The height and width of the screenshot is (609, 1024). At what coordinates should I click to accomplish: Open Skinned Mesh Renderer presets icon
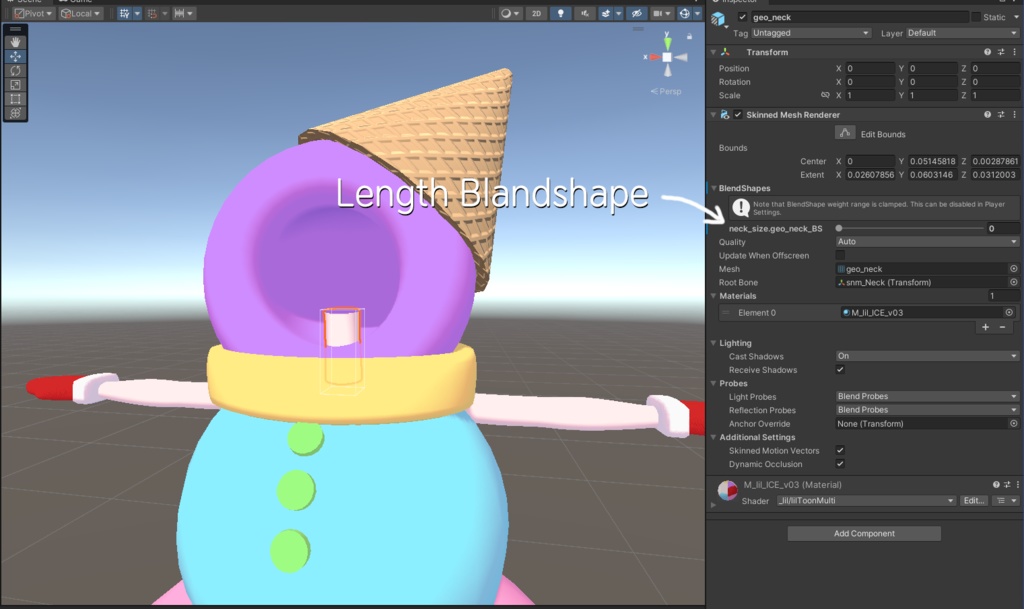(x=1000, y=114)
